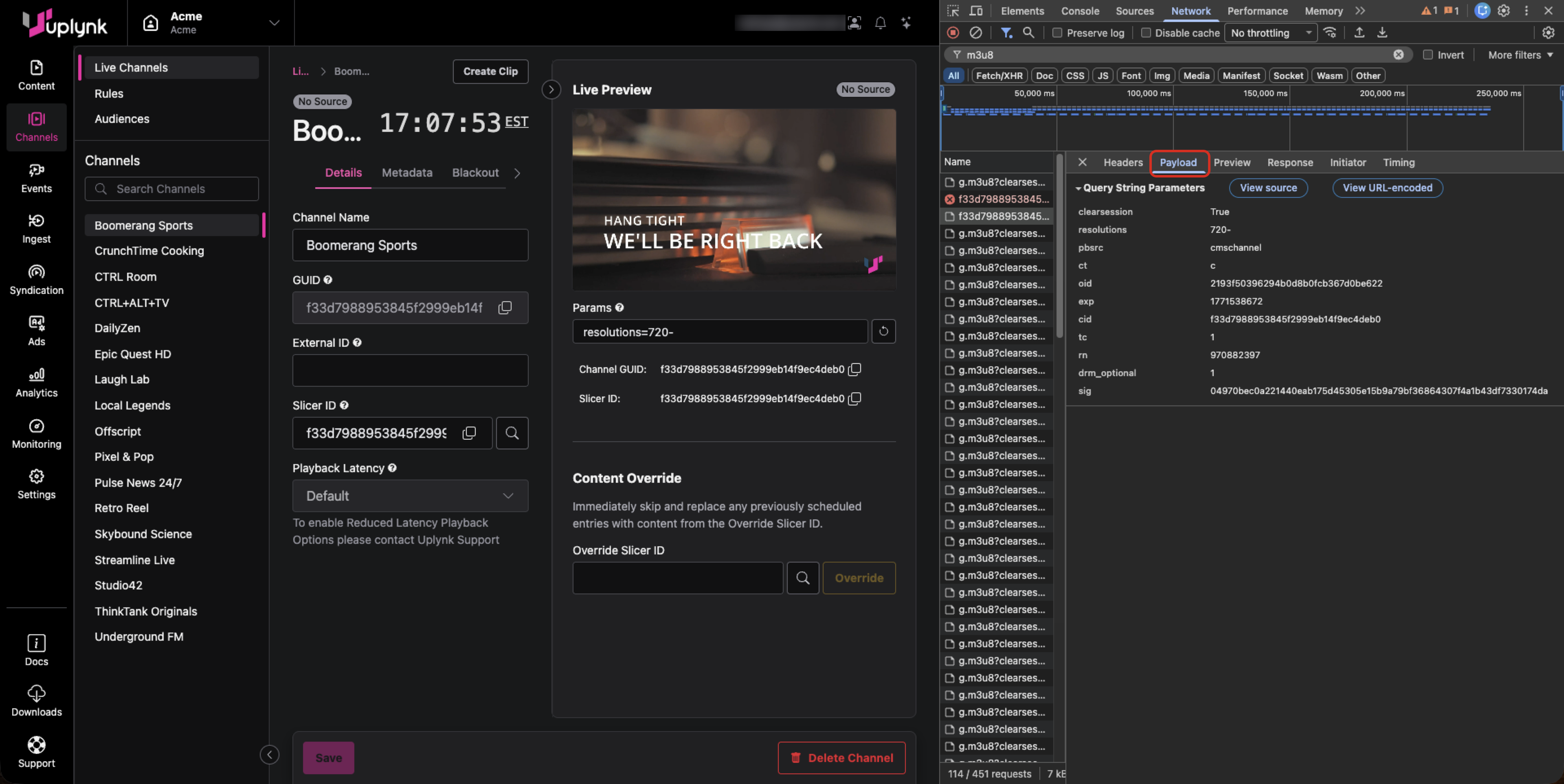Switch to the Metadata tab
1564x784 pixels.
[407, 172]
